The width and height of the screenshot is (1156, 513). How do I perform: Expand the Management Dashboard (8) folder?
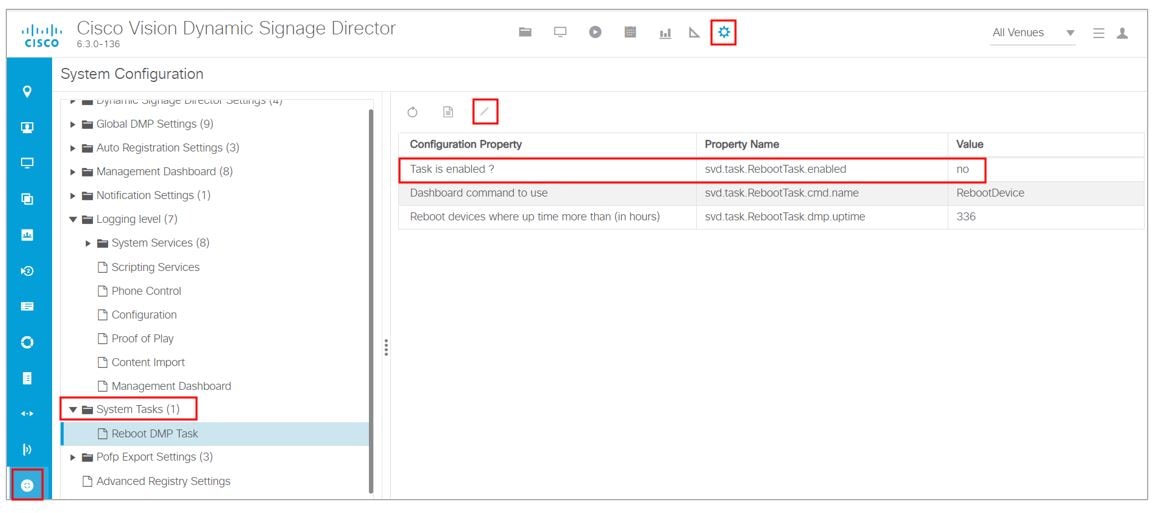73,172
